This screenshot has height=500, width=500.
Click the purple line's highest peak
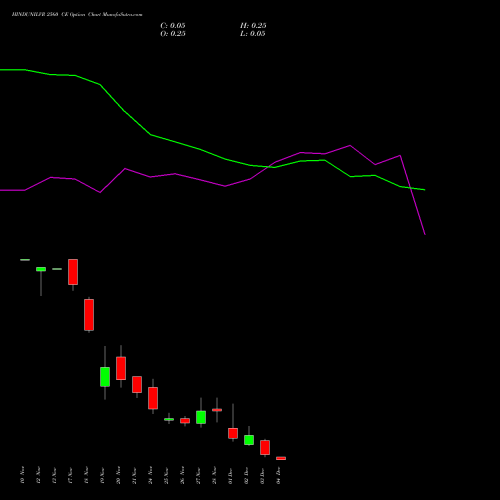[x=350, y=145]
